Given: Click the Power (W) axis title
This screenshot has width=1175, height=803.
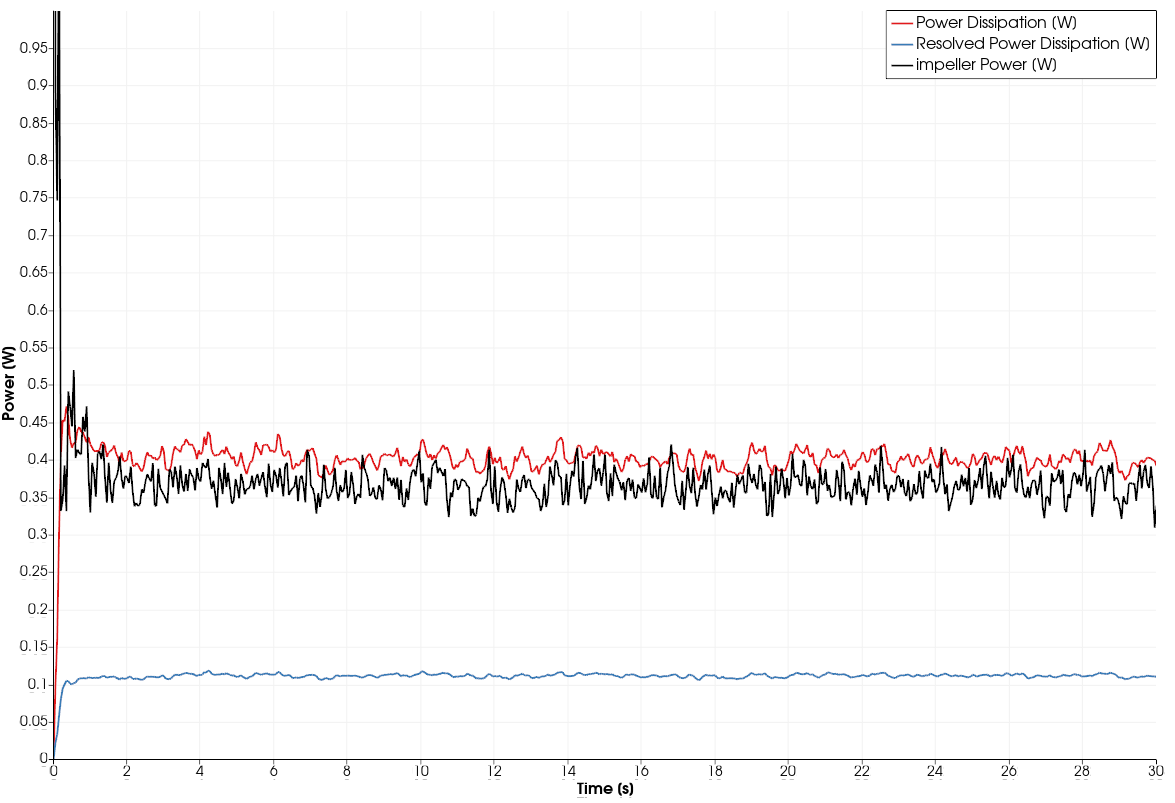Looking at the screenshot, I should pos(8,384).
